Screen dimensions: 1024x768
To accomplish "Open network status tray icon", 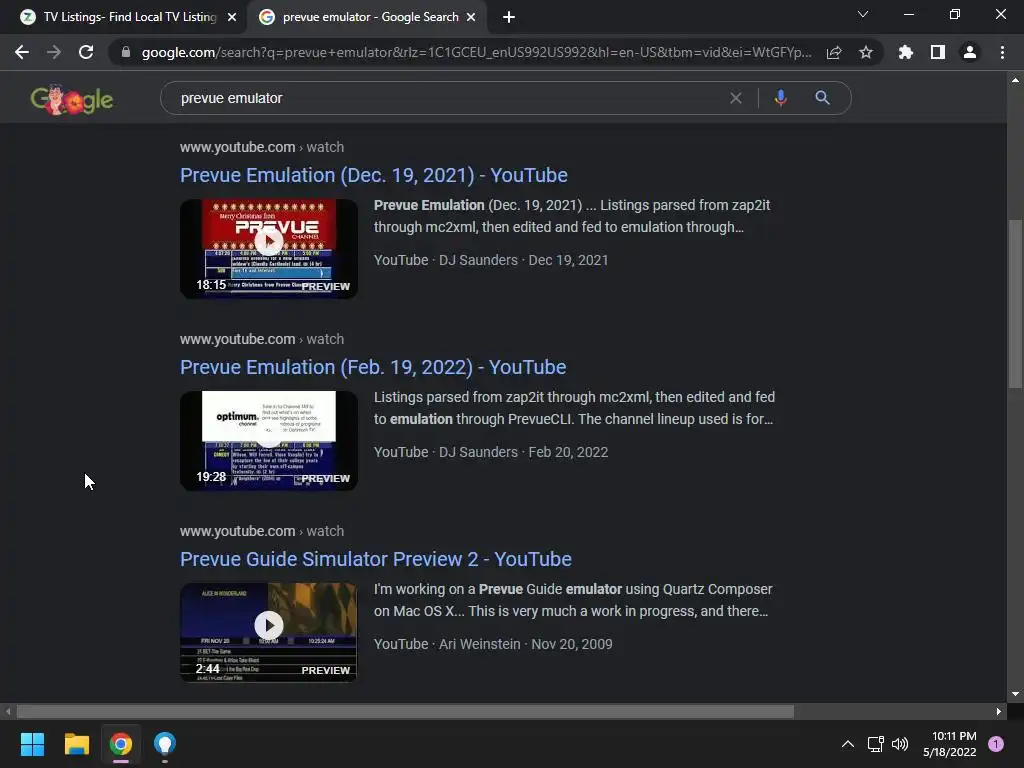I will tap(875, 744).
